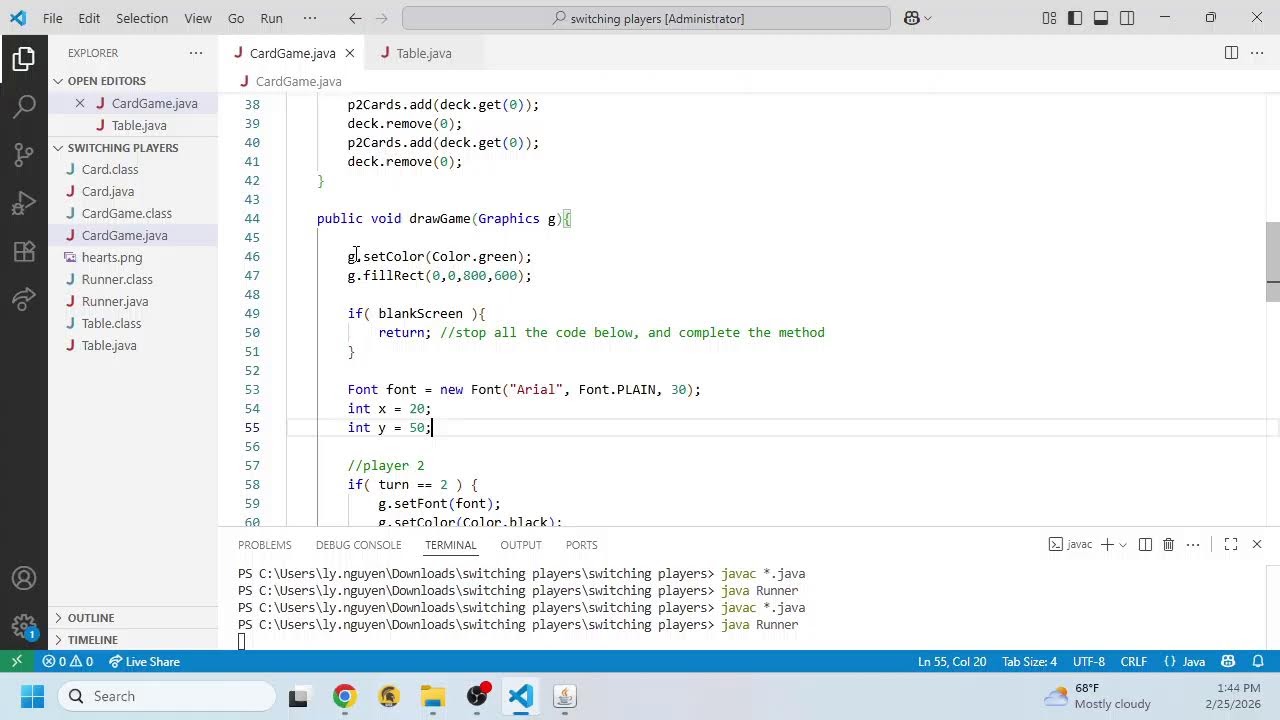The width and height of the screenshot is (1280, 720).
Task: Open the Edit menu
Action: [x=89, y=18]
